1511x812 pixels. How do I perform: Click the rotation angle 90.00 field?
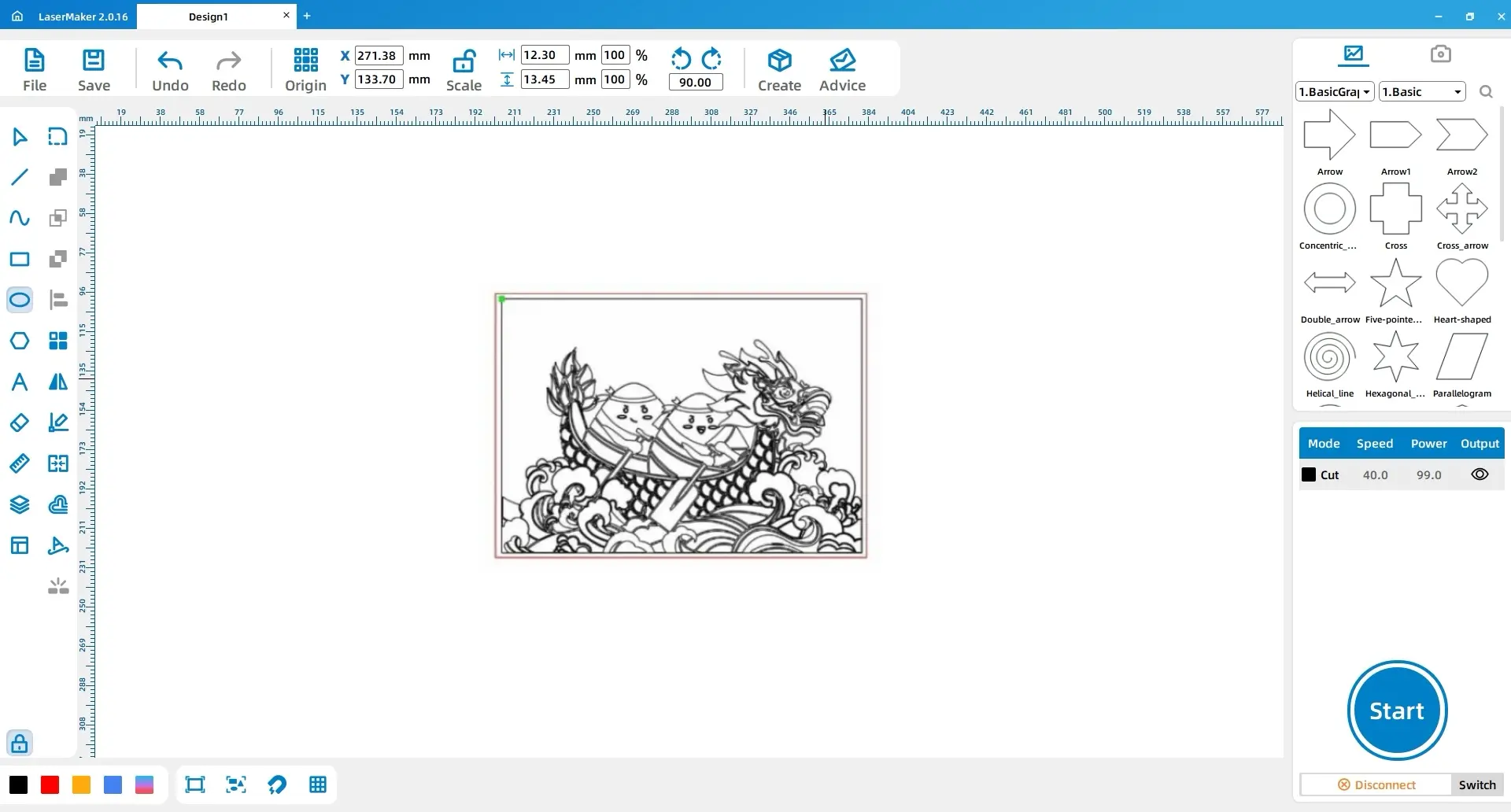pos(696,82)
